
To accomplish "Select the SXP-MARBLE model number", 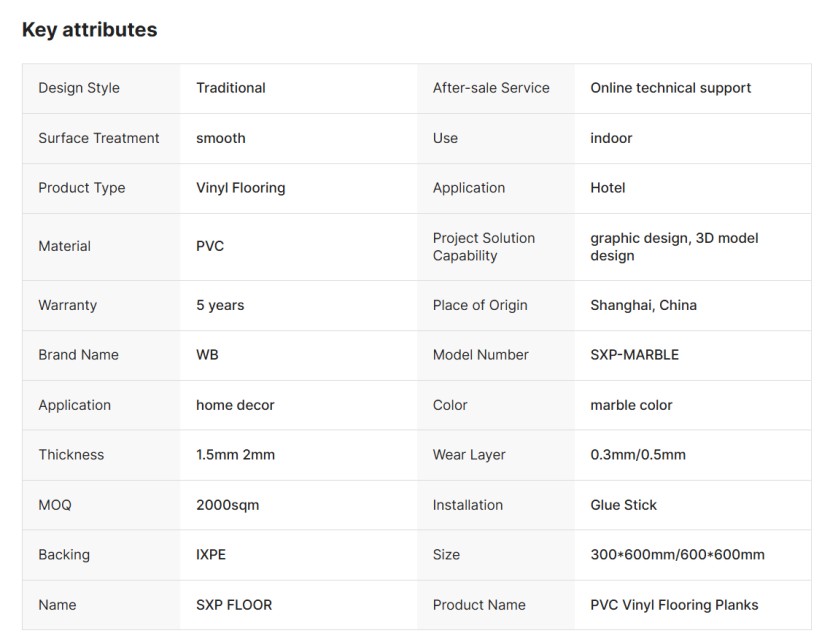I will (x=634, y=355).
